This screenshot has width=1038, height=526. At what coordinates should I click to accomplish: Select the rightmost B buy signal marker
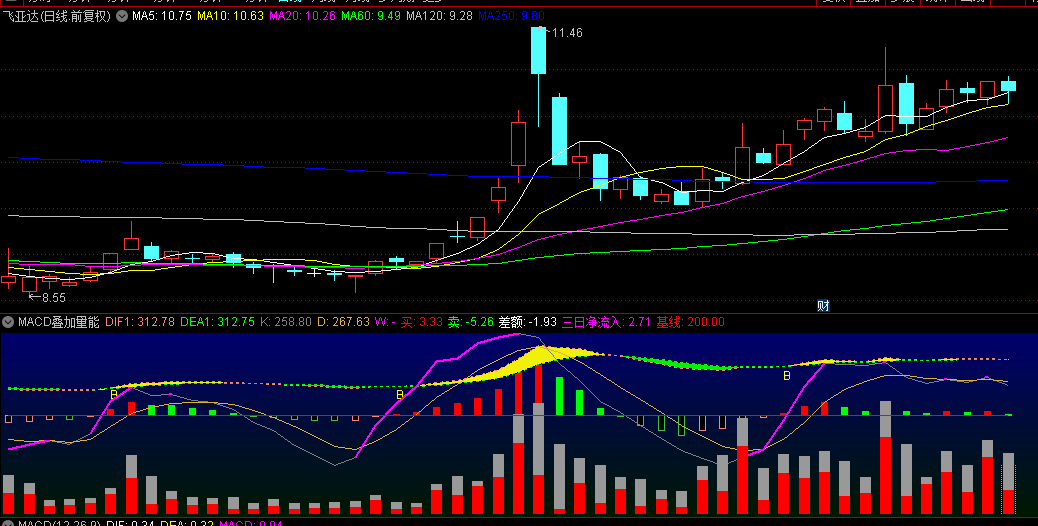(x=786, y=375)
